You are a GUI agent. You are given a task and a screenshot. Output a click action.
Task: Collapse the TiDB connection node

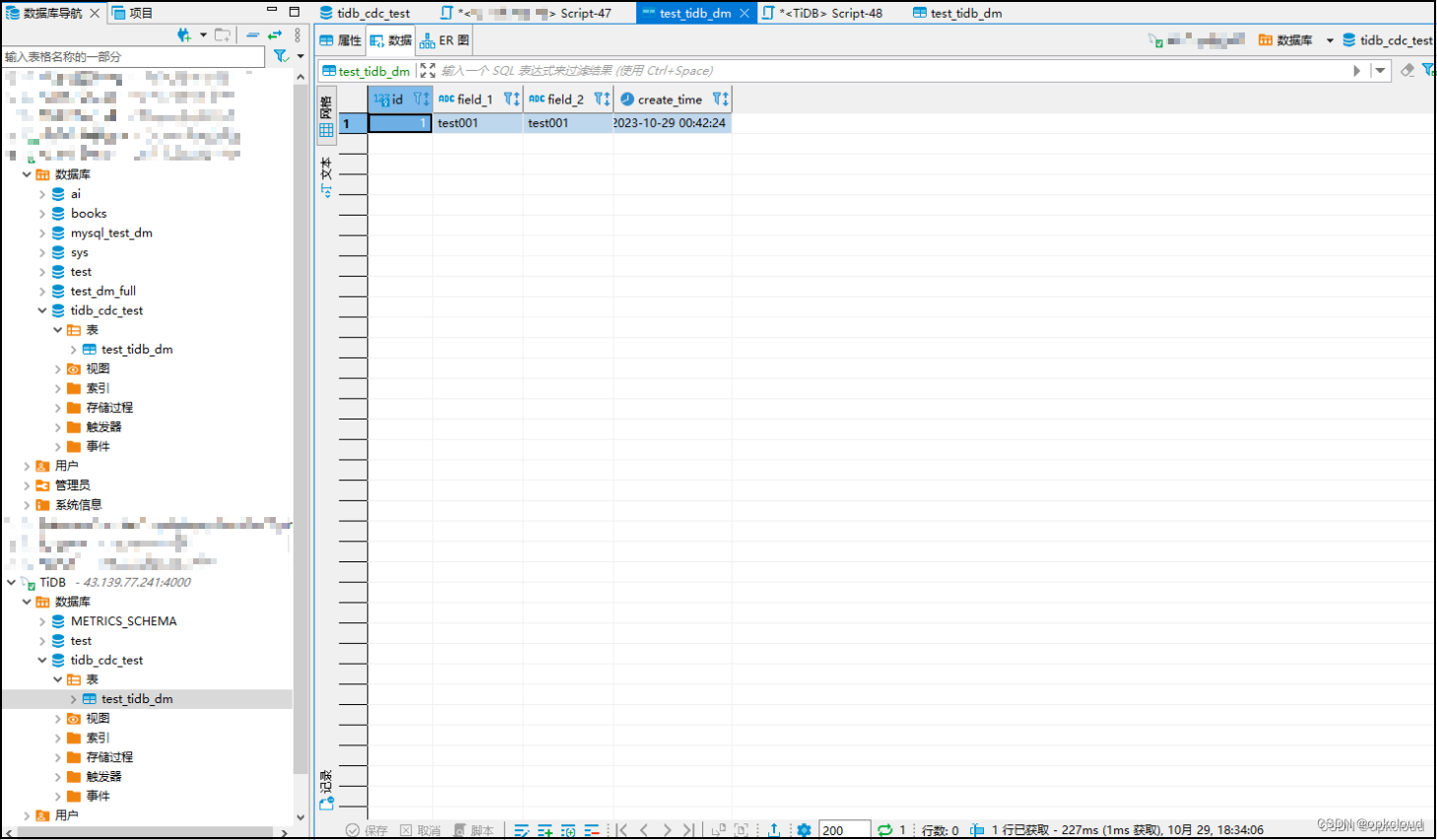point(11,583)
